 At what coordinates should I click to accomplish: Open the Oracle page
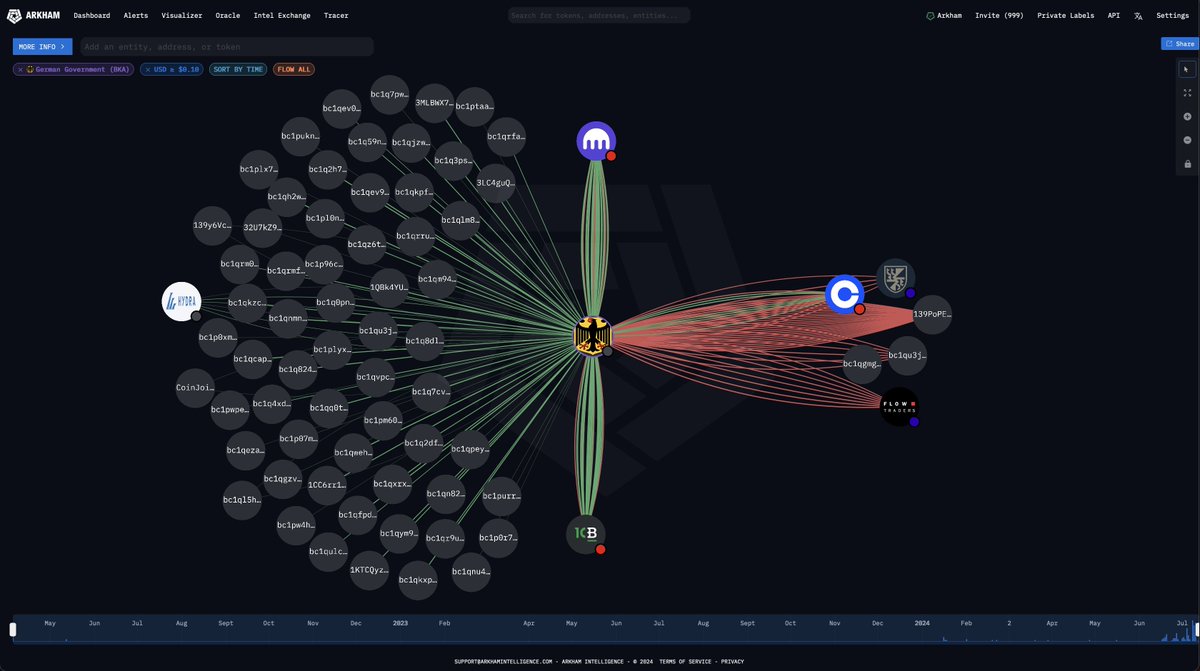pos(228,16)
